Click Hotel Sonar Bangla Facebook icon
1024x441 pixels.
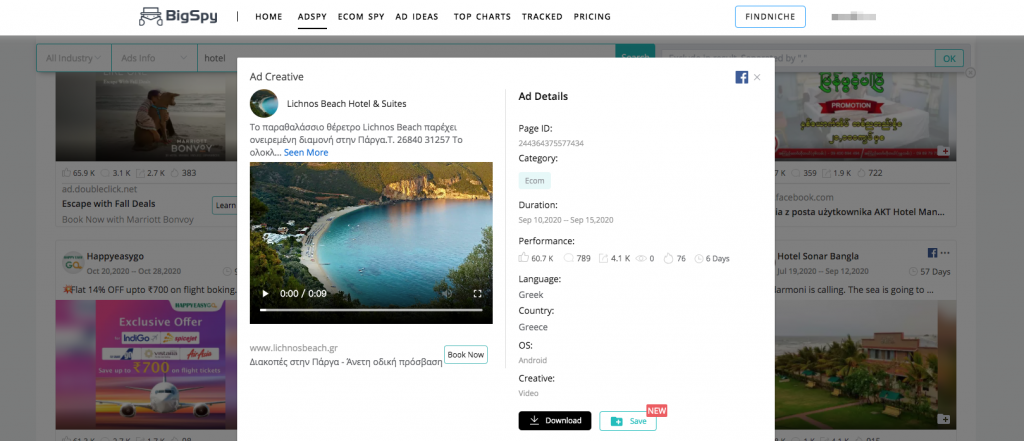point(933,253)
